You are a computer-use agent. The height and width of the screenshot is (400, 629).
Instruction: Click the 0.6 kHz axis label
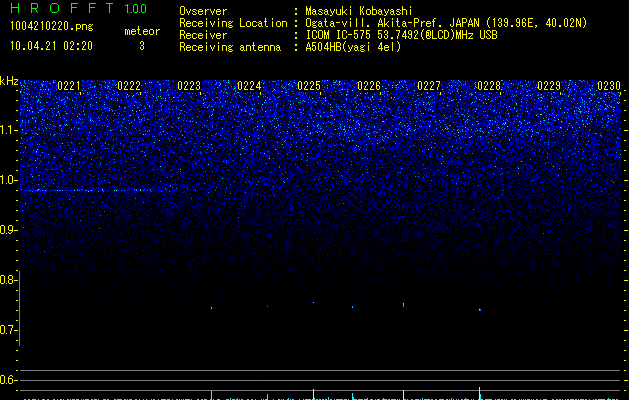point(8,380)
